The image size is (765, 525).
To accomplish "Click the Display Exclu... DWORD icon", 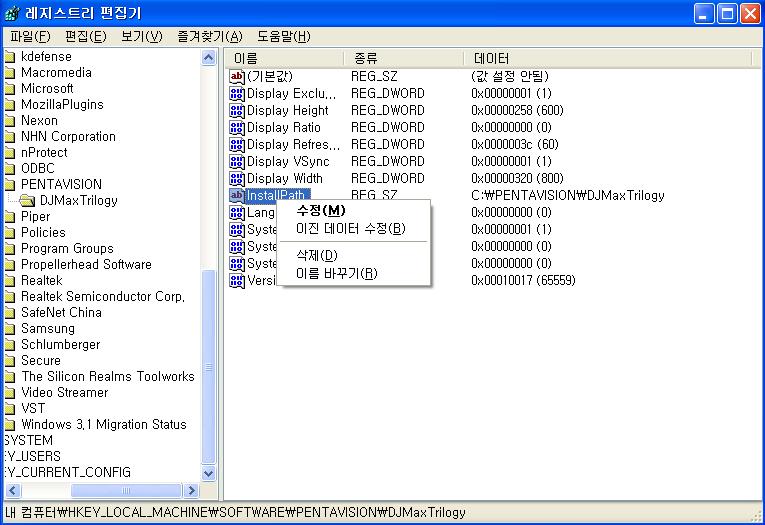I will 237,94.
